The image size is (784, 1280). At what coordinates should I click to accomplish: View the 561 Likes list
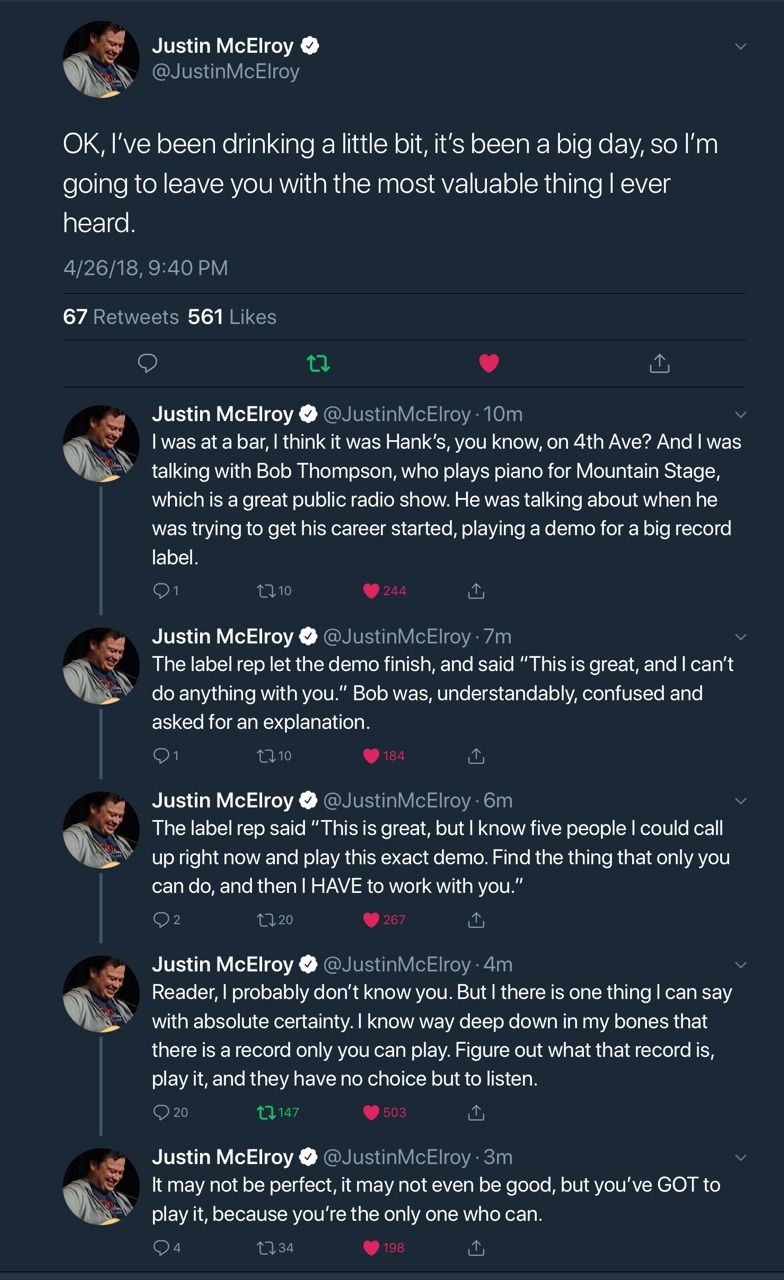(x=232, y=317)
